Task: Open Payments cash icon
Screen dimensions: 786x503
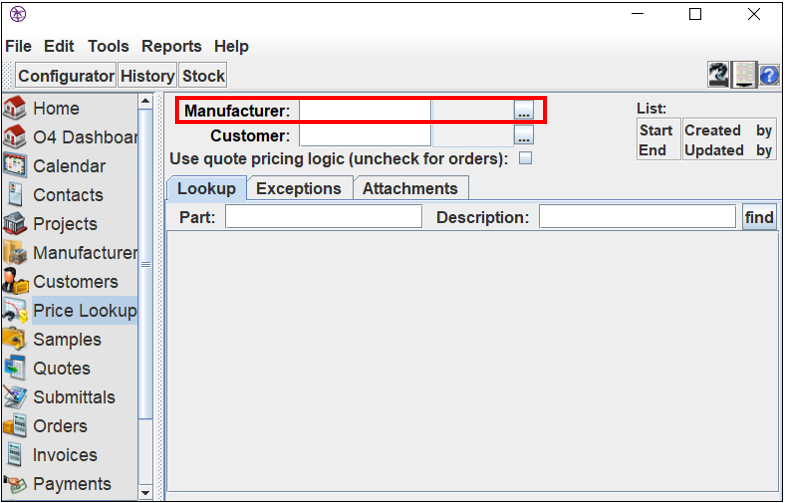Action: click(15, 483)
